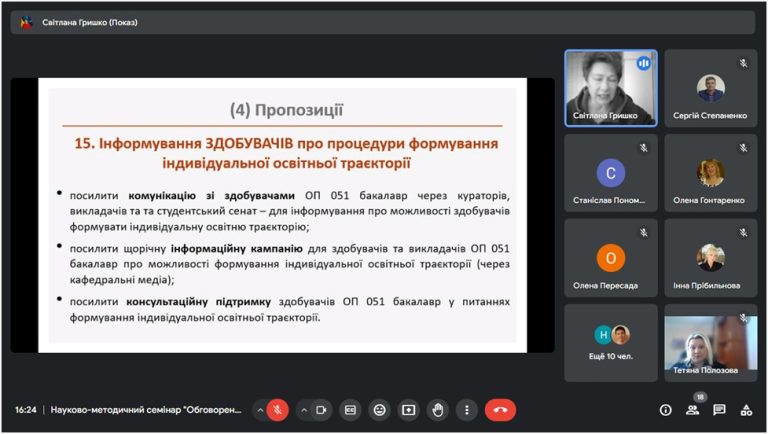
Task: Click the bold text 'консультаційну підтримку'
Action: coord(198,301)
